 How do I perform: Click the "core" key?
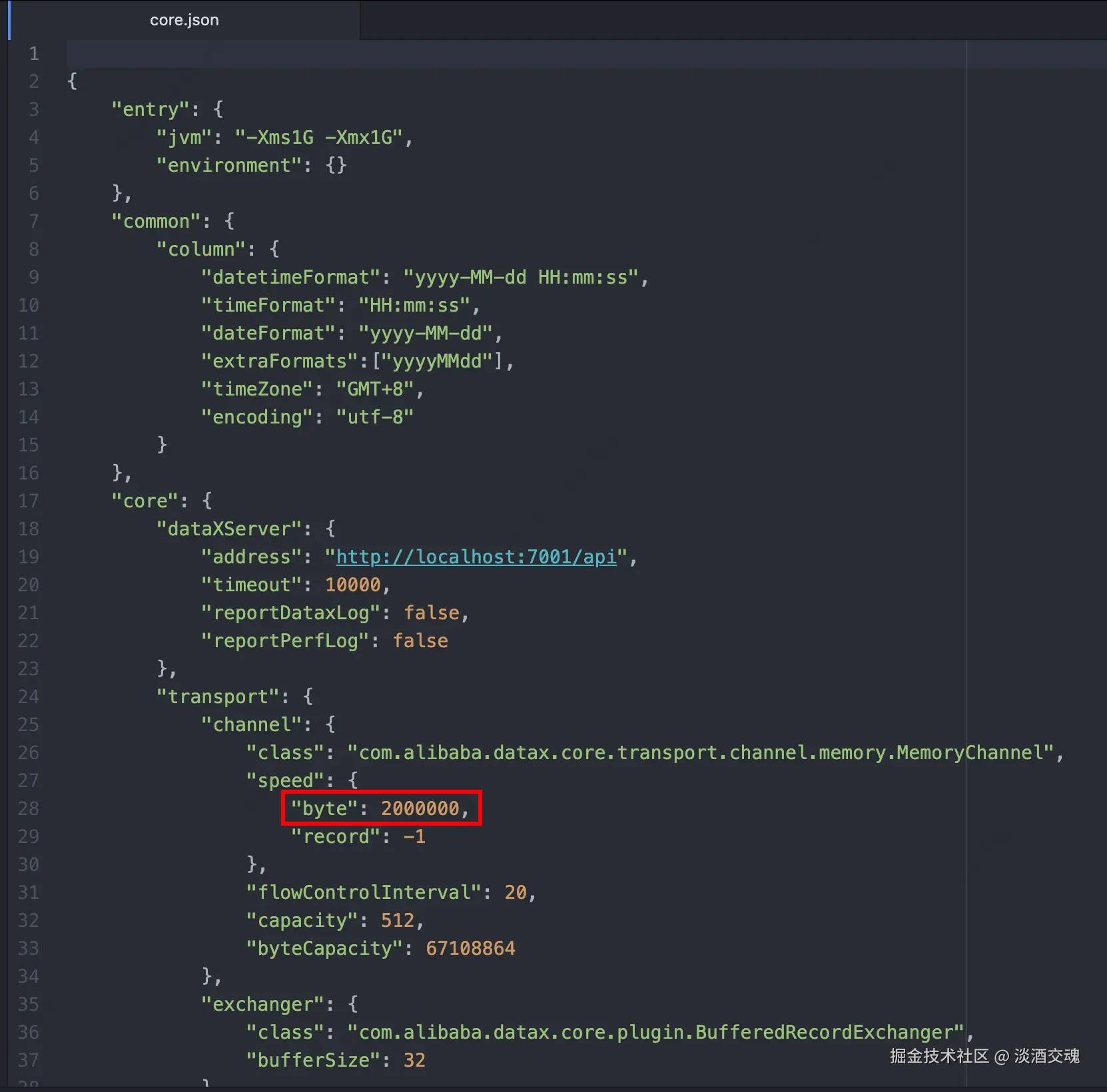pyautogui.click(x=145, y=501)
